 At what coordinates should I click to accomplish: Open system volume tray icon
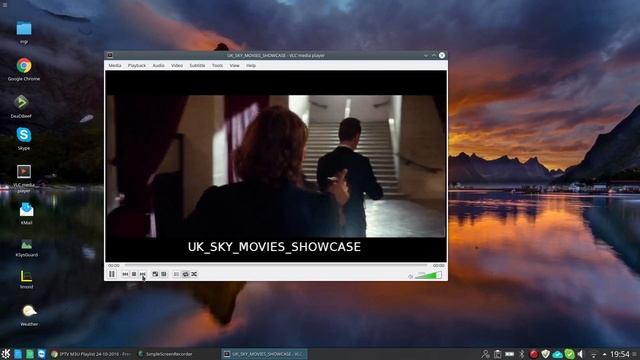point(581,354)
